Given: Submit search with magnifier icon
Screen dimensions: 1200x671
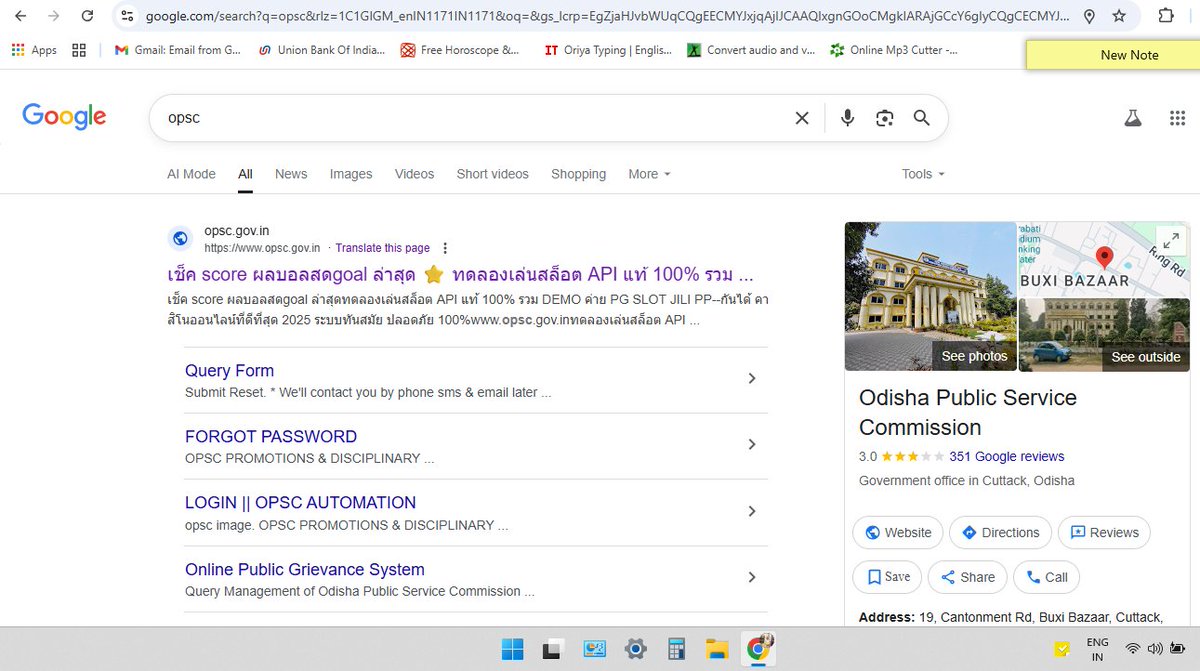Looking at the screenshot, I should [922, 118].
